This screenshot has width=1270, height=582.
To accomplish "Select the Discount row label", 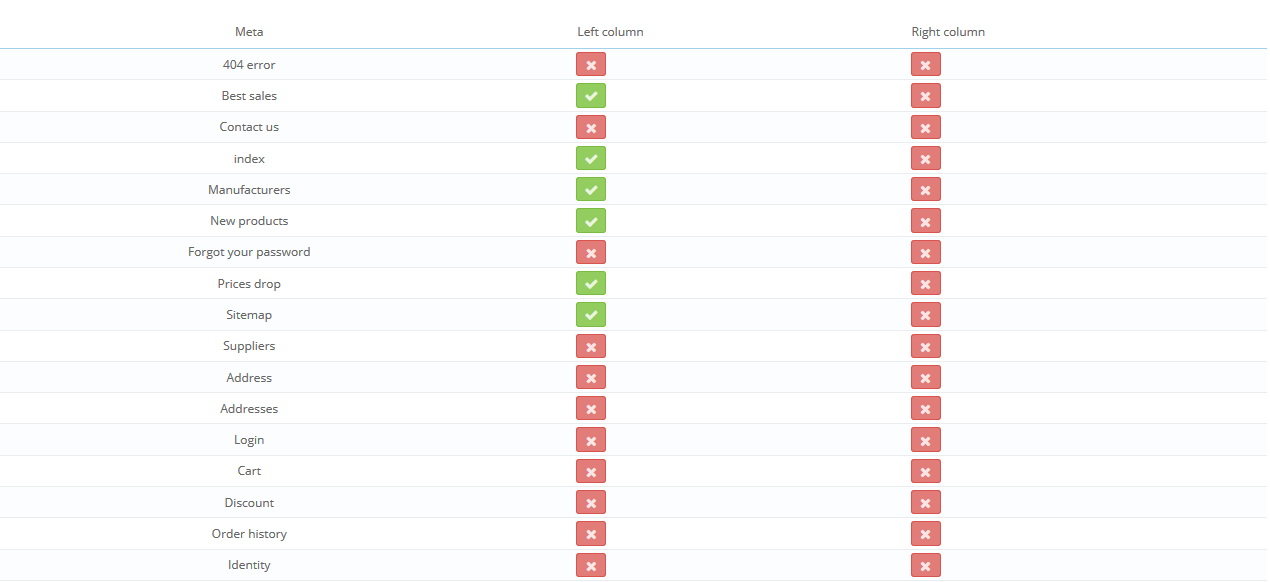I will 249,503.
